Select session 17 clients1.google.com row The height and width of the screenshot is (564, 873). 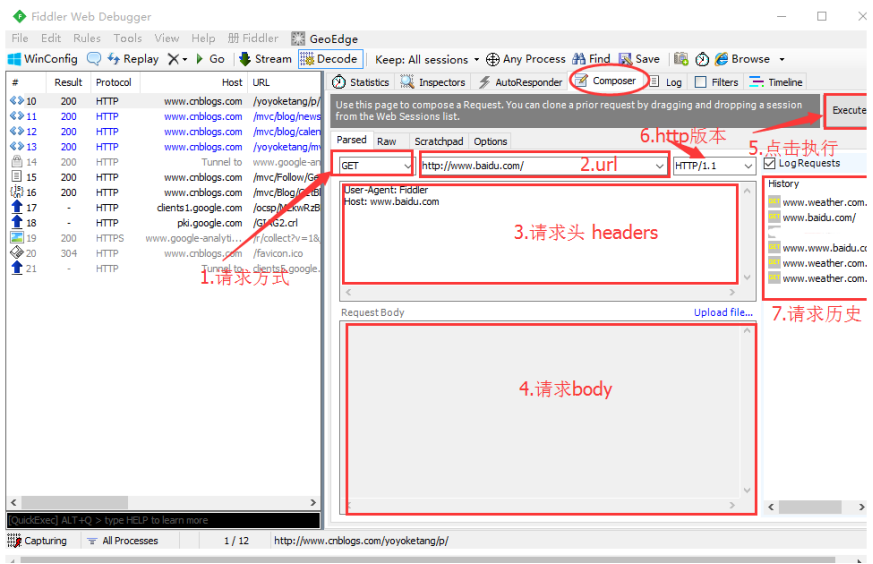[164, 208]
